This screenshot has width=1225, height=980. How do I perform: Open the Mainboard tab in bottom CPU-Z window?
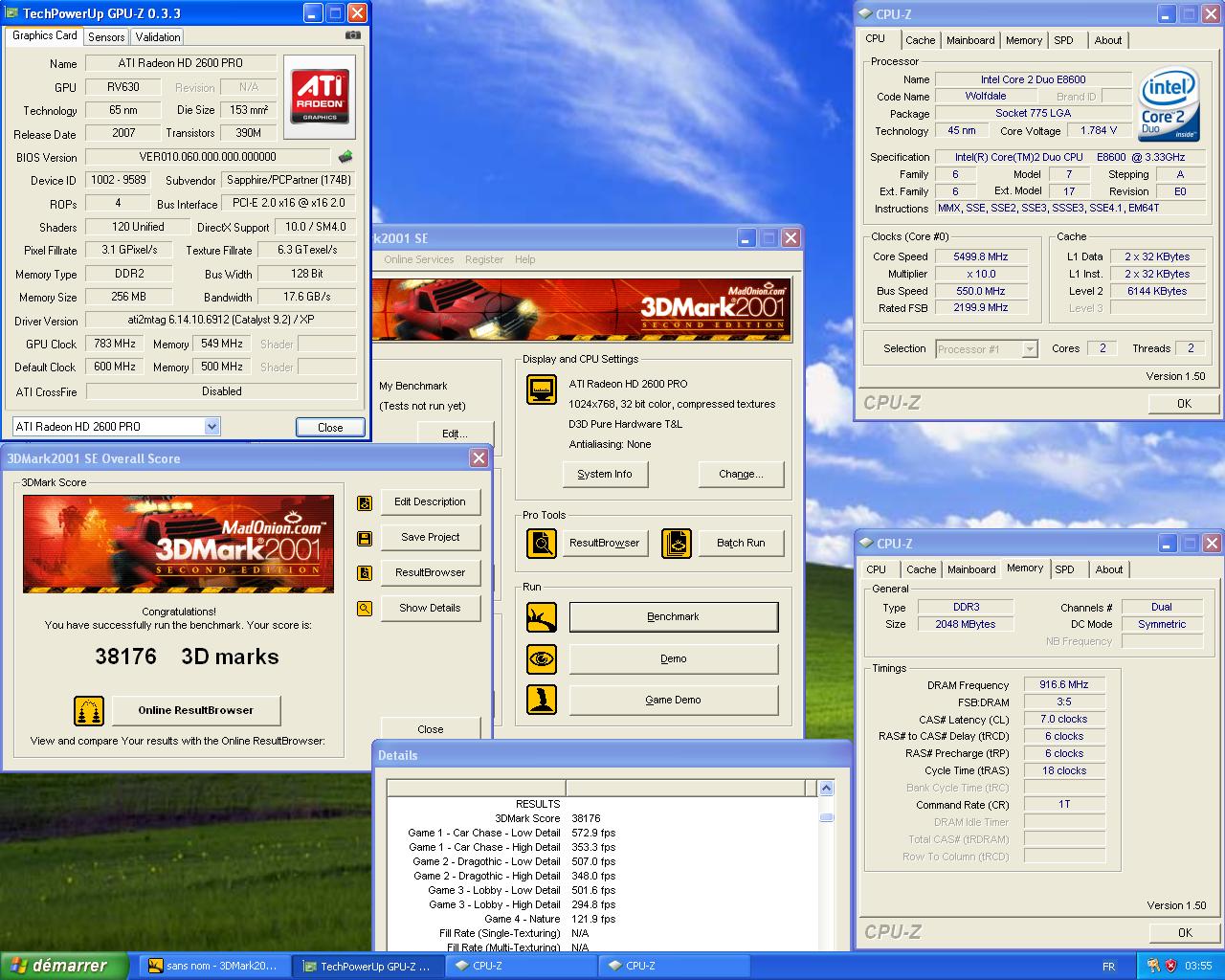pos(971,569)
